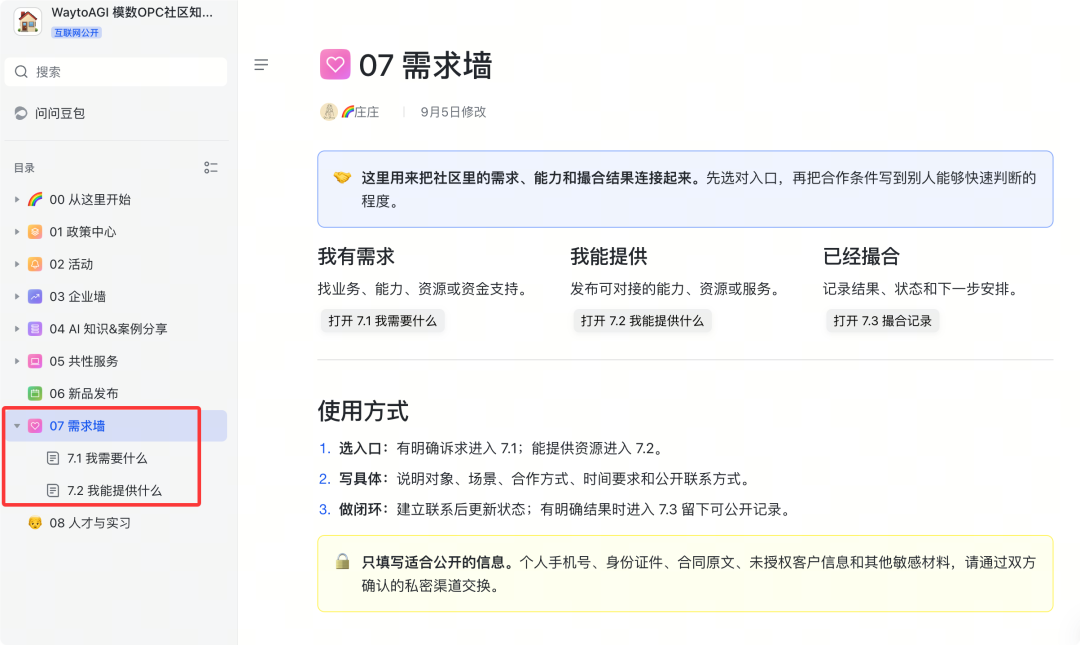
Task: Click the 打开 7.3 撮合记录 button
Action: [x=882, y=320]
